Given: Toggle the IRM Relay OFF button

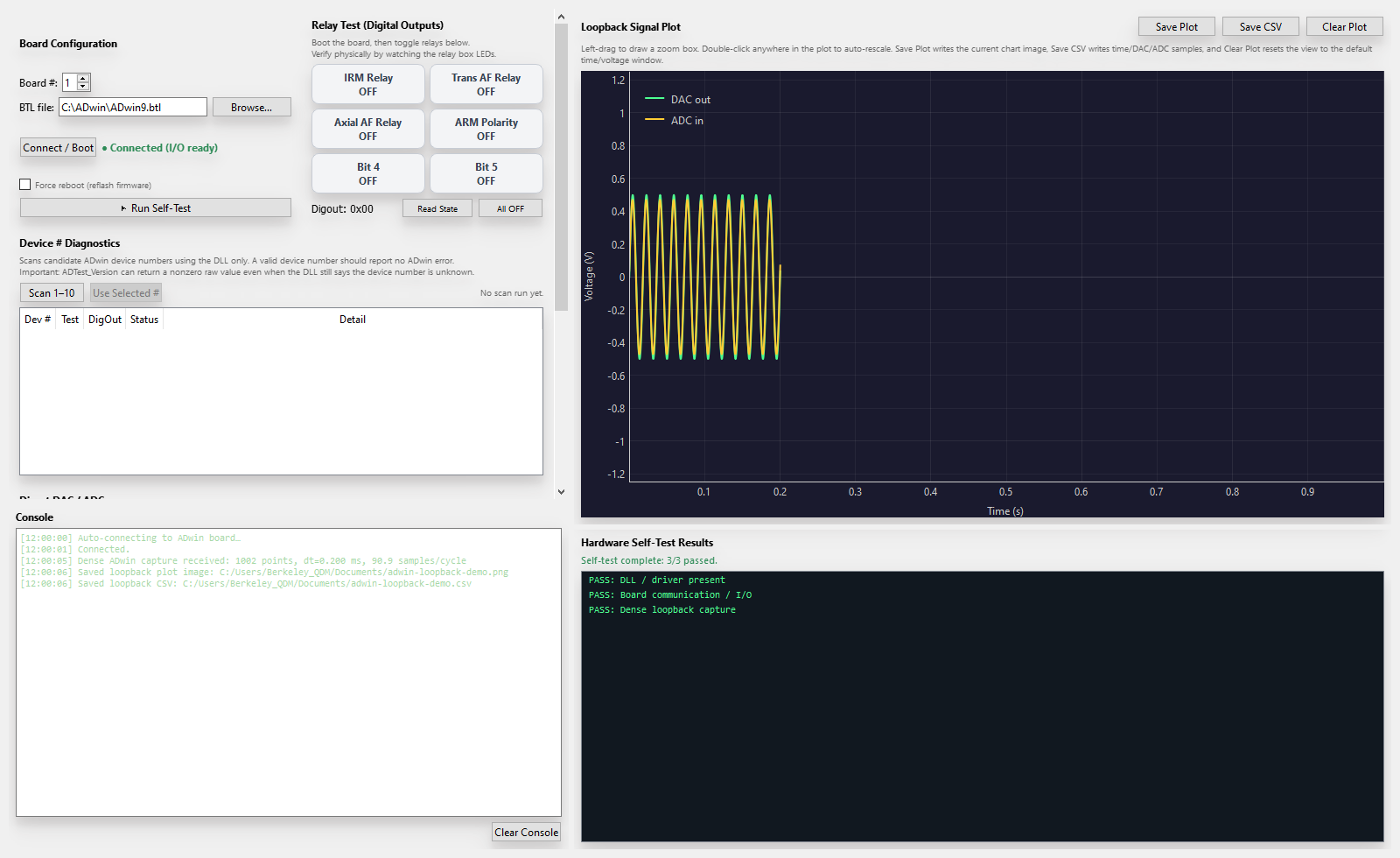Looking at the screenshot, I should pos(368,84).
